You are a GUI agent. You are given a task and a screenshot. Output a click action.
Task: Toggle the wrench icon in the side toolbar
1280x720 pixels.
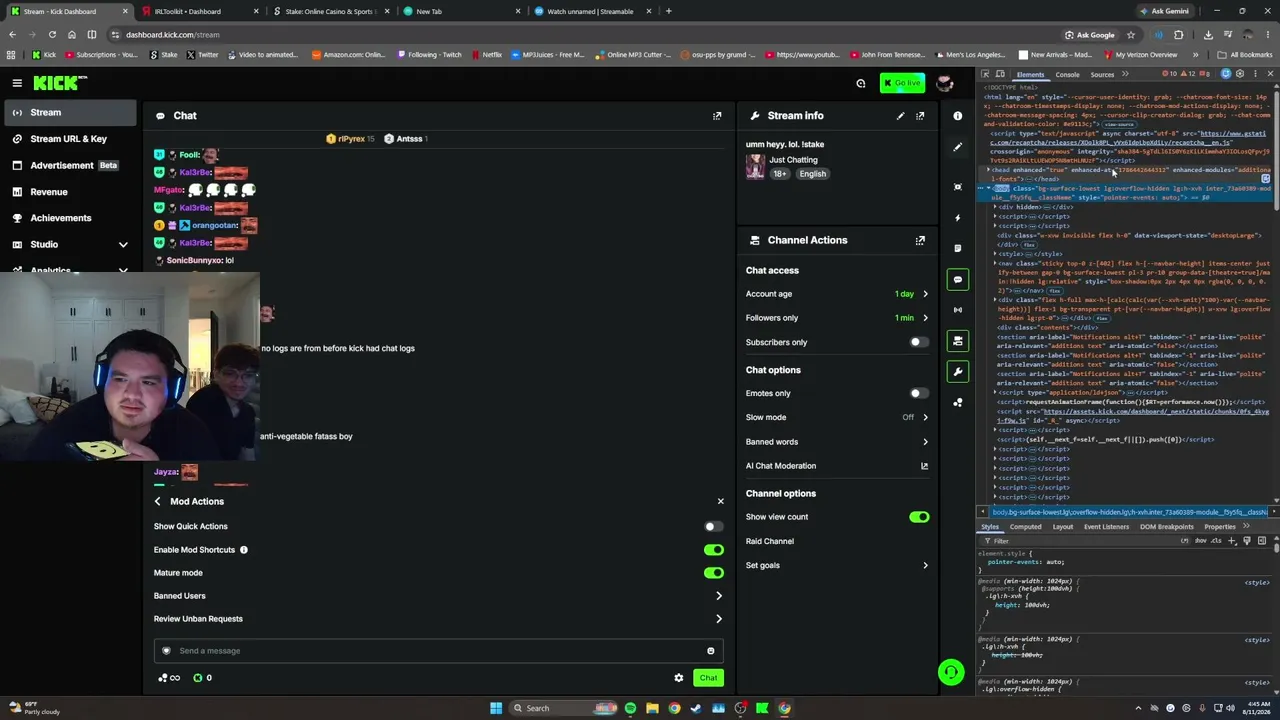pyautogui.click(x=958, y=372)
